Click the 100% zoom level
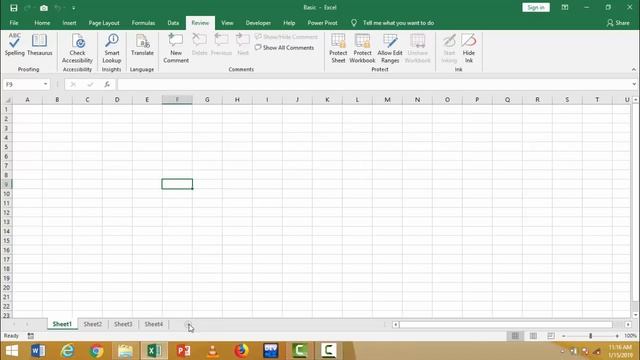This screenshot has height=360, width=640. 630,336
